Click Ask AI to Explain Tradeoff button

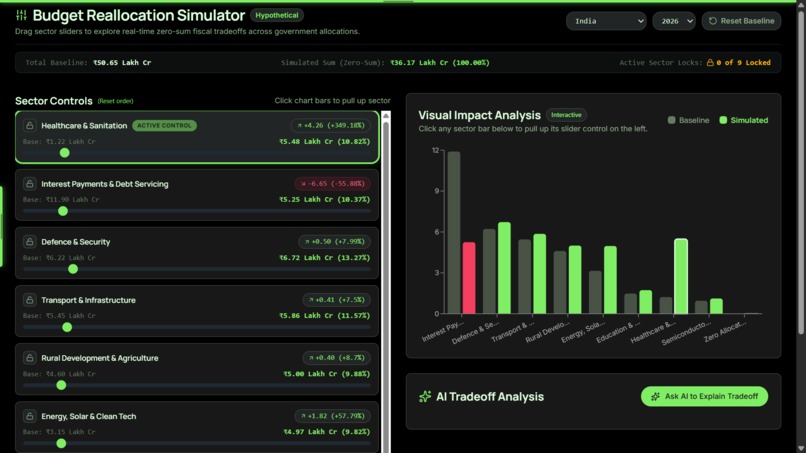pos(704,396)
